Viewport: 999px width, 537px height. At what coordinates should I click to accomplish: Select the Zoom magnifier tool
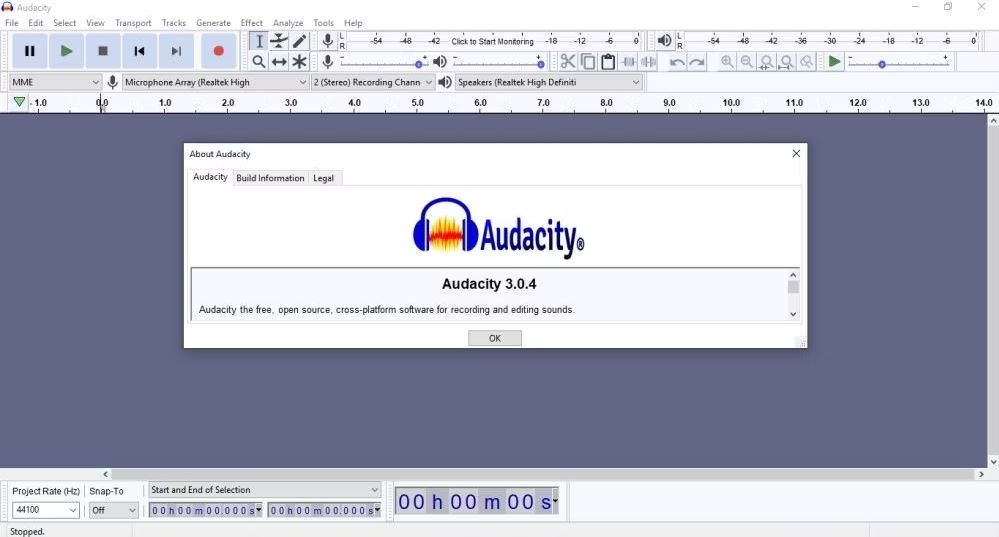(x=259, y=62)
